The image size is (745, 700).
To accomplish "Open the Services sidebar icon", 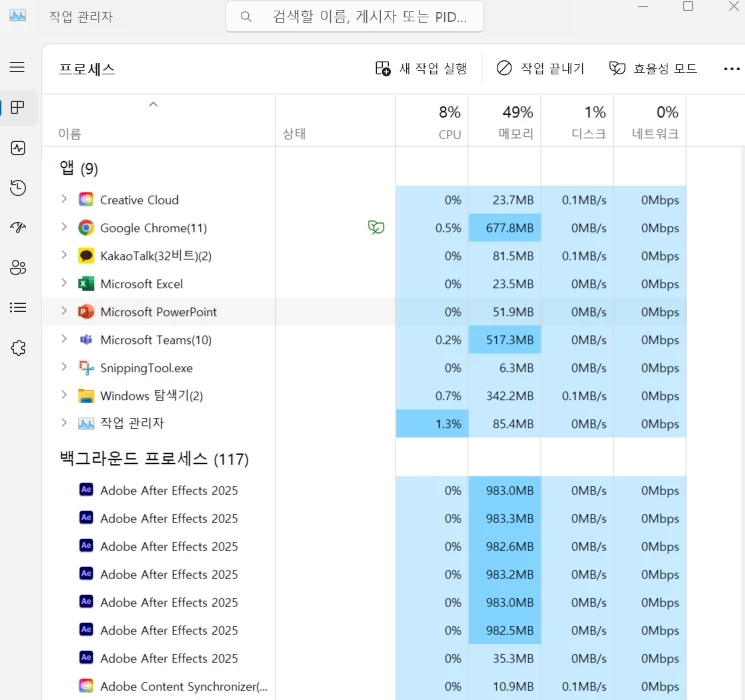I will pos(18,348).
